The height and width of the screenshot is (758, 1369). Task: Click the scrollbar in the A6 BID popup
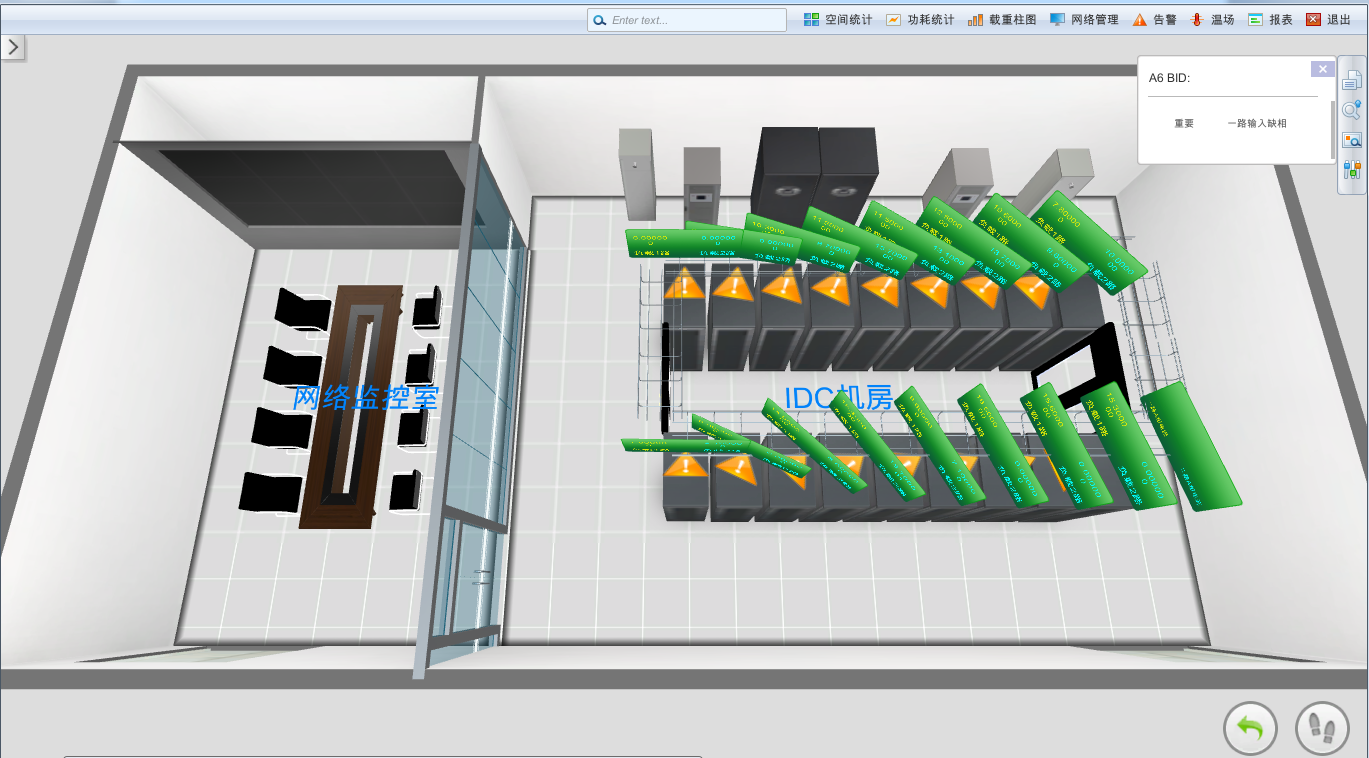point(1332,128)
